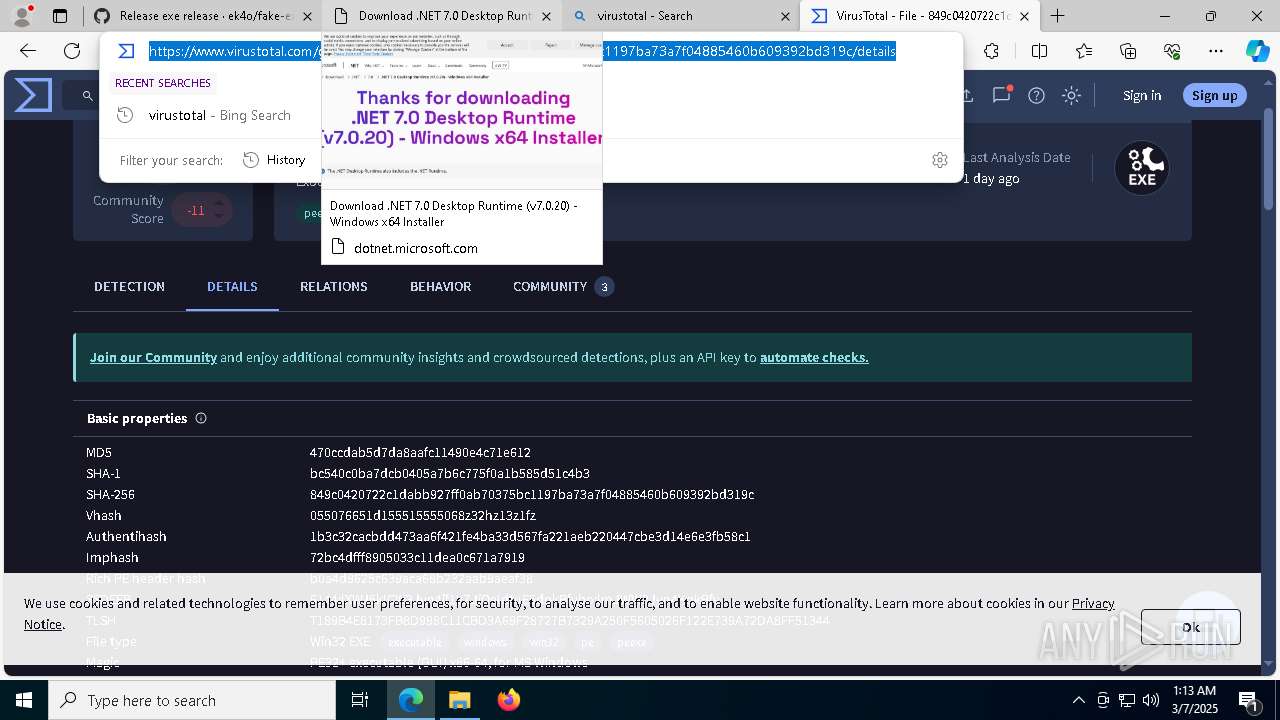Open the favorites star icon

pos(1084,51)
